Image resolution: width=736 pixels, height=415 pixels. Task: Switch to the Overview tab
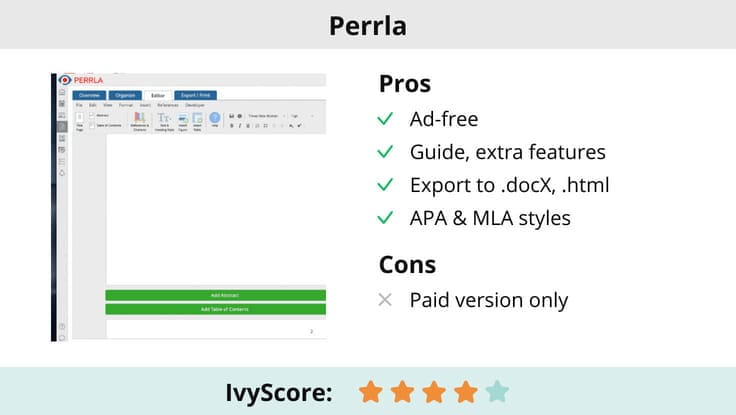coord(89,95)
